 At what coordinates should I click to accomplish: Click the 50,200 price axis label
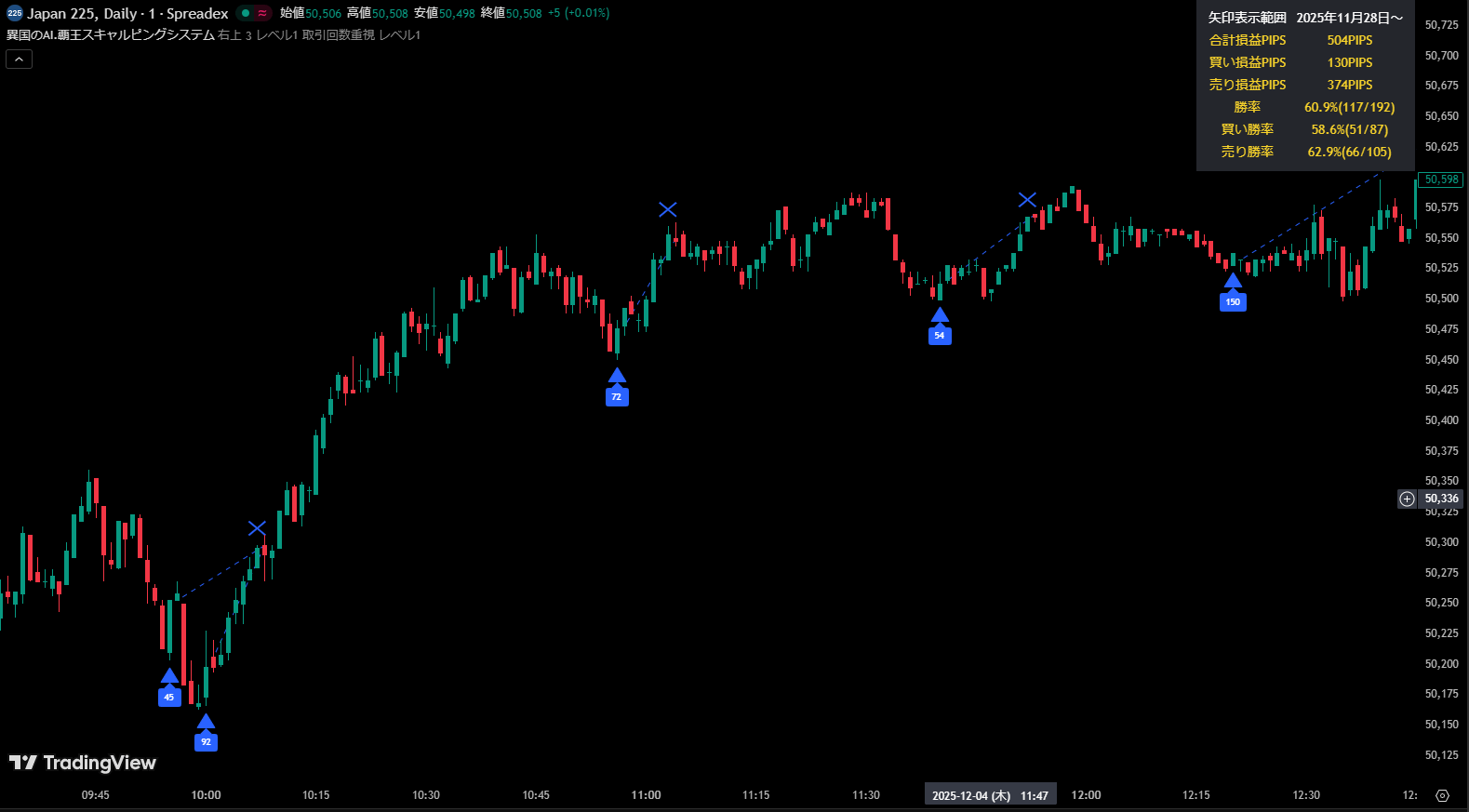click(1441, 664)
